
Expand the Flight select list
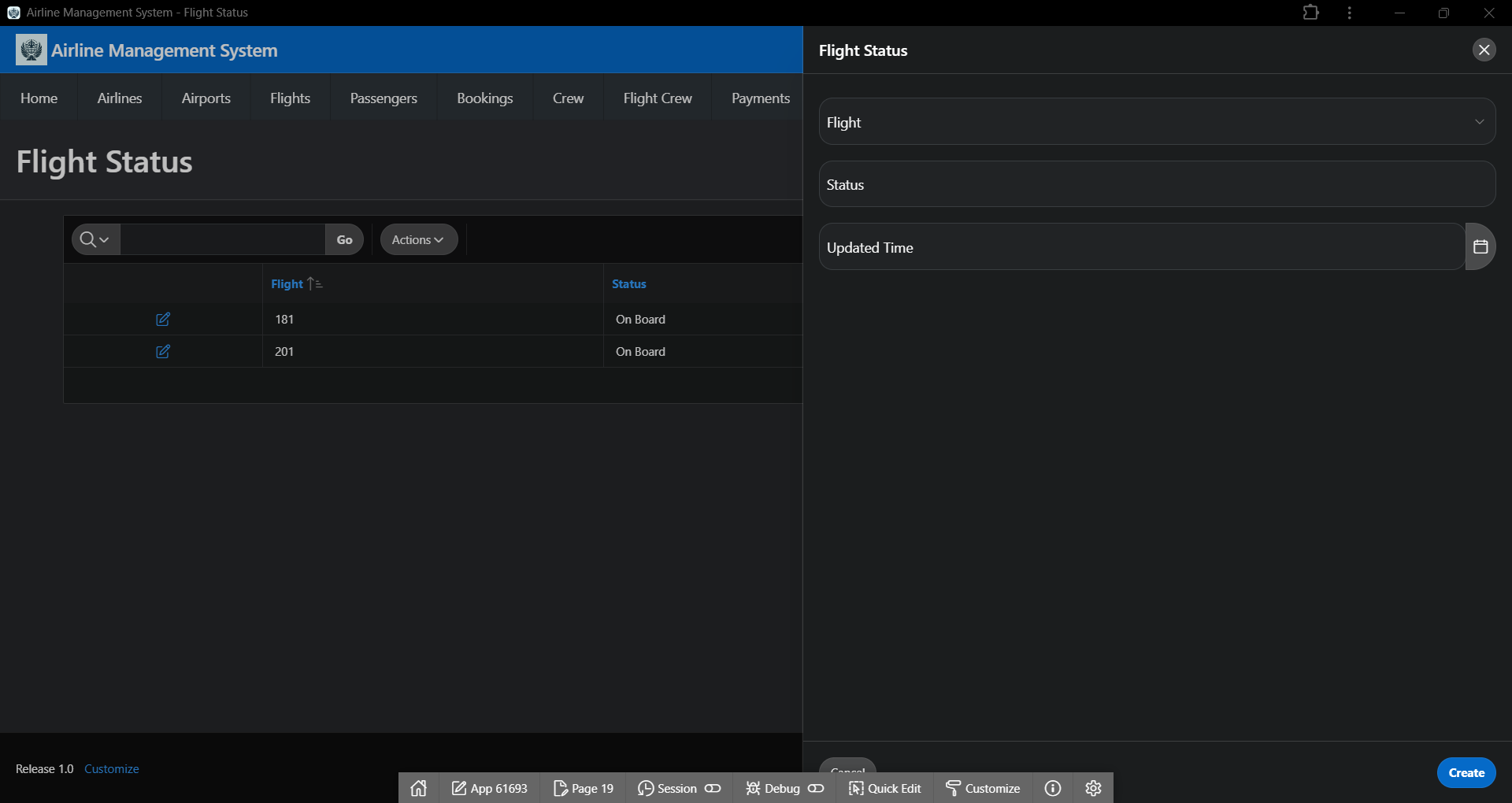point(1157,121)
